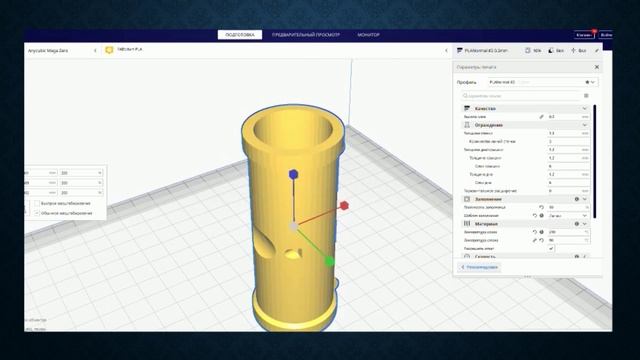Click the info icon in Материал header
The height and width of the screenshot is (360, 640).
point(577,224)
